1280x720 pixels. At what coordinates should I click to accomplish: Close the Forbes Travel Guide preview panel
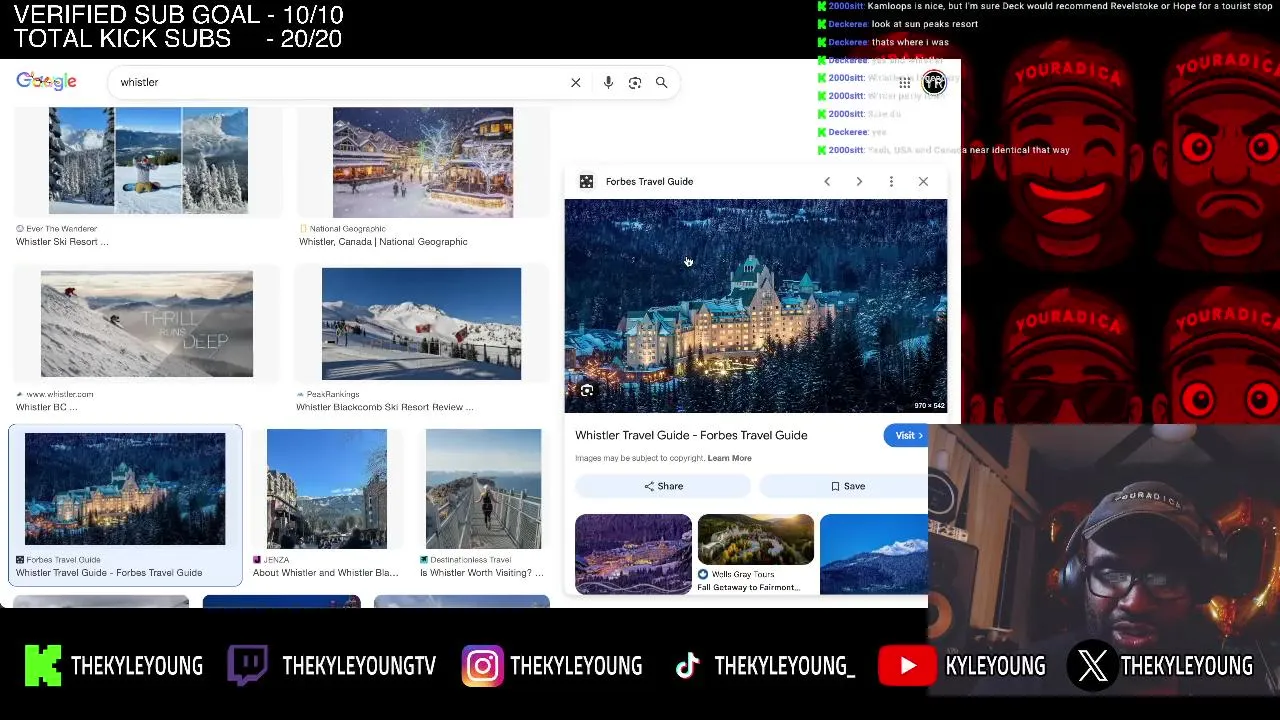(x=923, y=181)
